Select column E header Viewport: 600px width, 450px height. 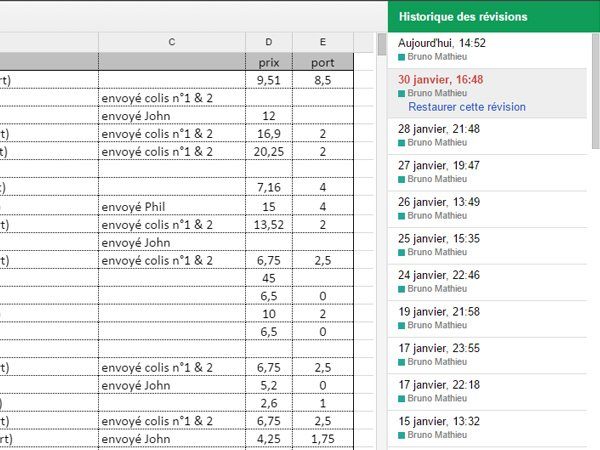pyautogui.click(x=323, y=42)
